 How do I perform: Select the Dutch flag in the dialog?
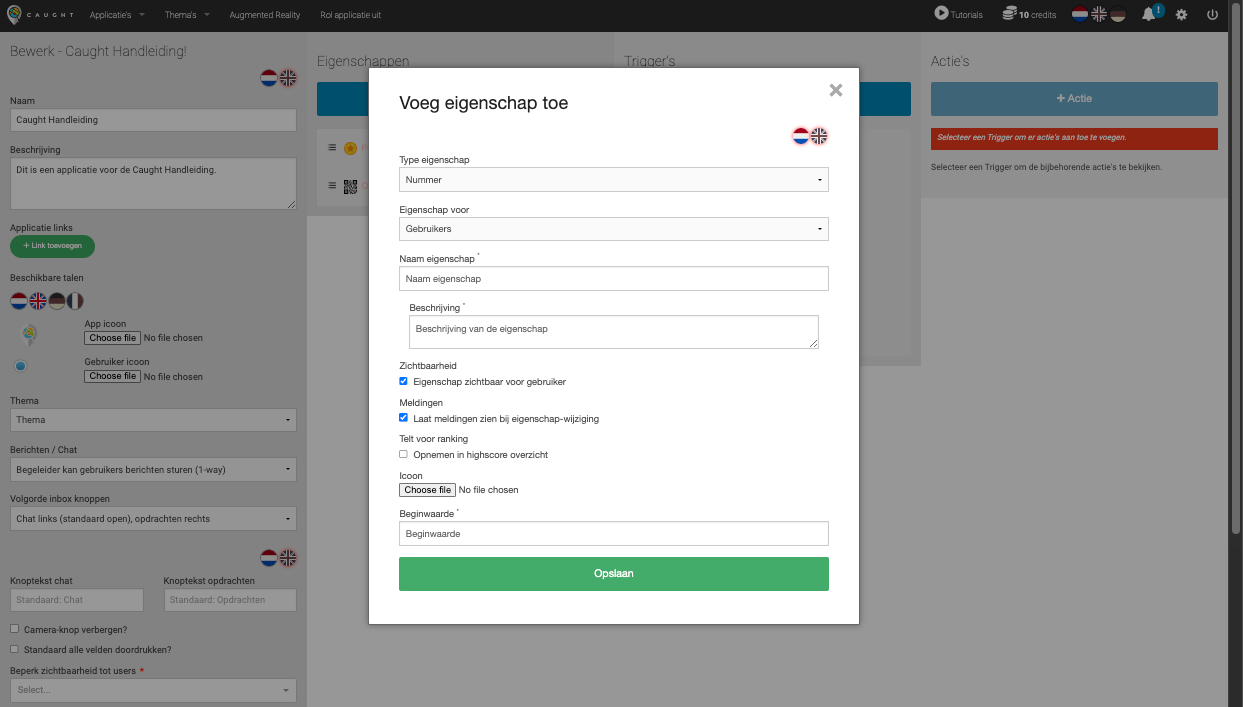point(801,136)
